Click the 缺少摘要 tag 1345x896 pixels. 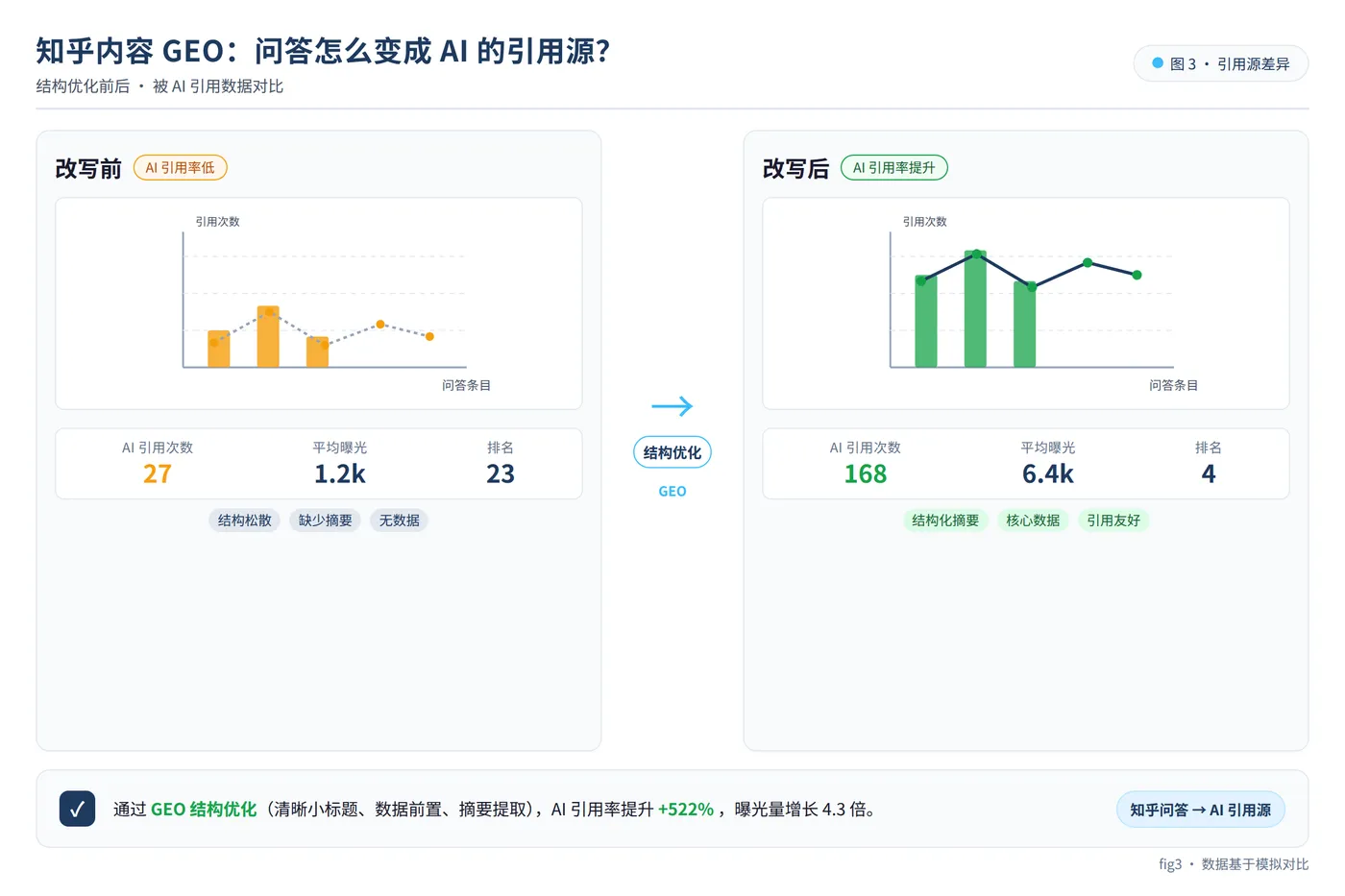click(x=326, y=521)
